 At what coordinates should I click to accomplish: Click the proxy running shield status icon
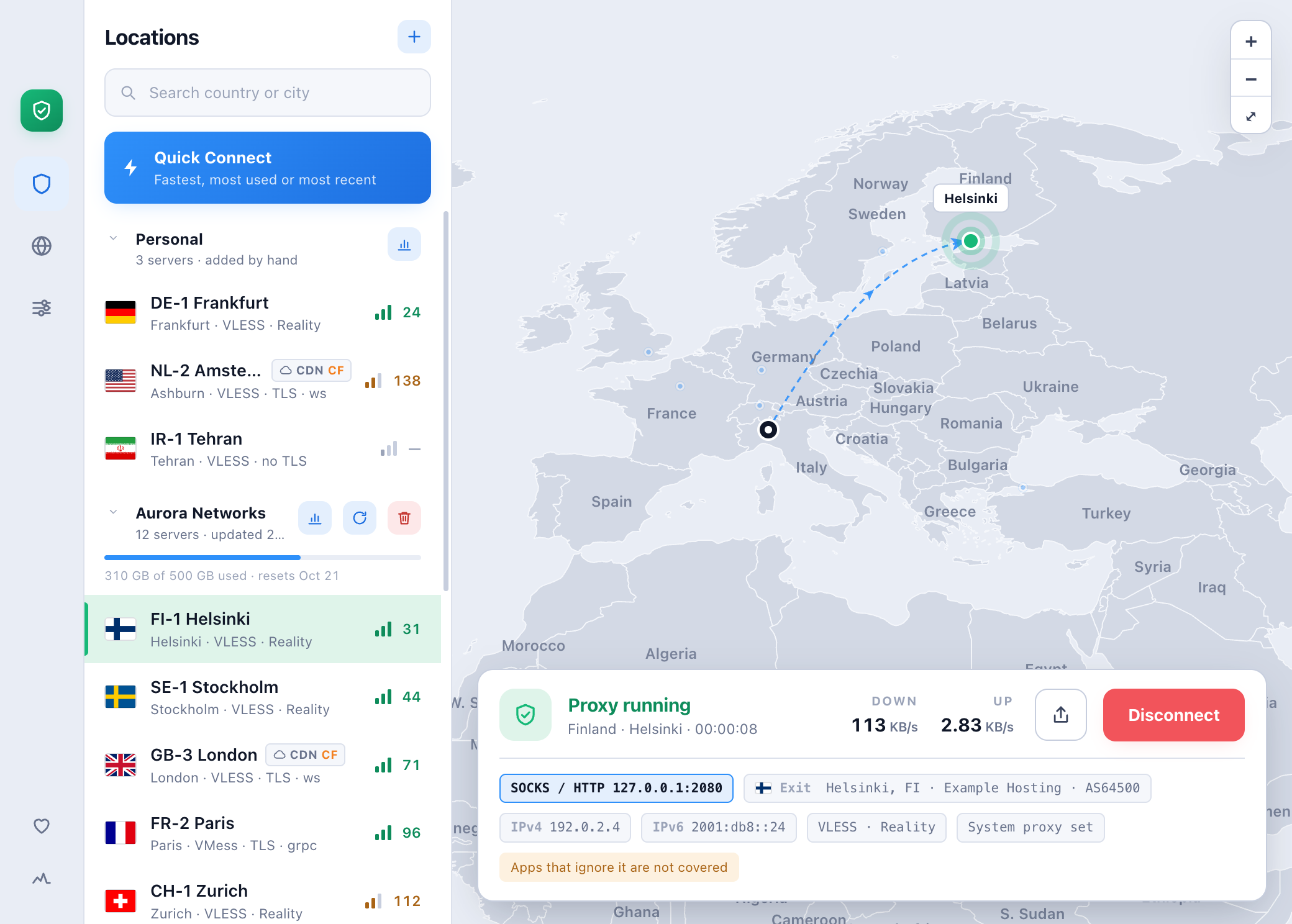(525, 715)
